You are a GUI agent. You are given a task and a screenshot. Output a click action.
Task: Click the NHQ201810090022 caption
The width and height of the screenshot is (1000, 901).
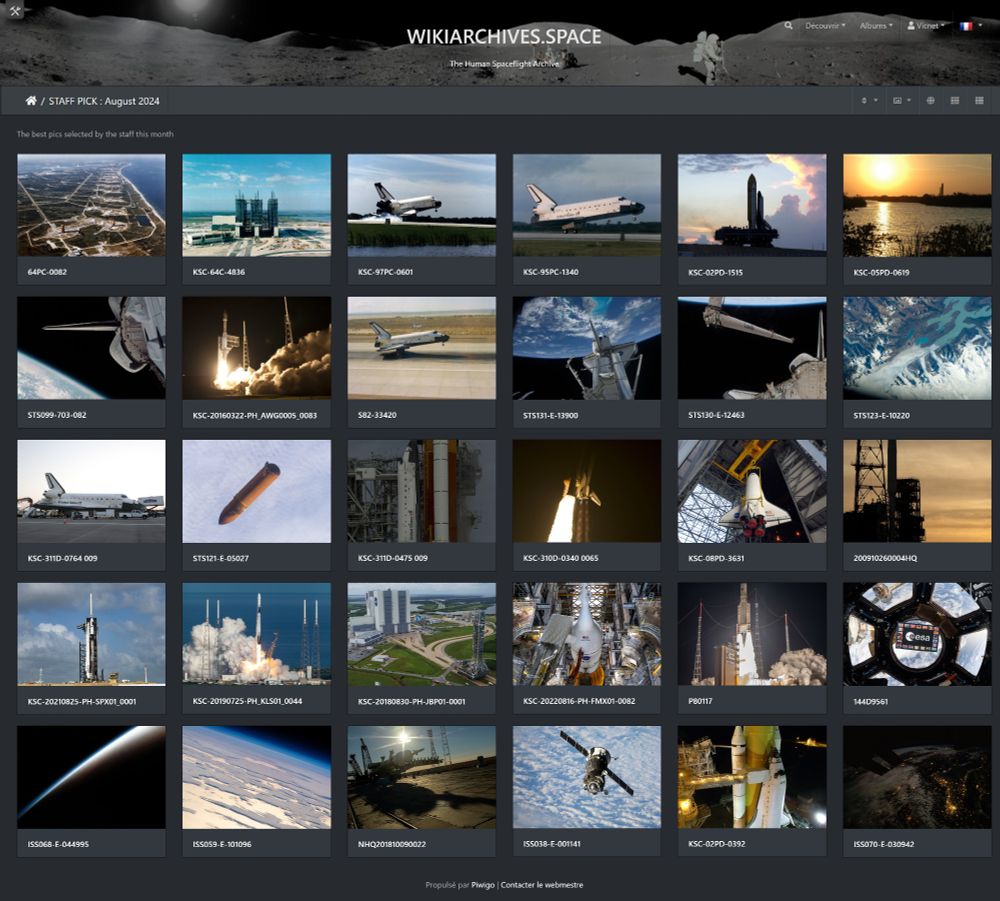point(392,844)
